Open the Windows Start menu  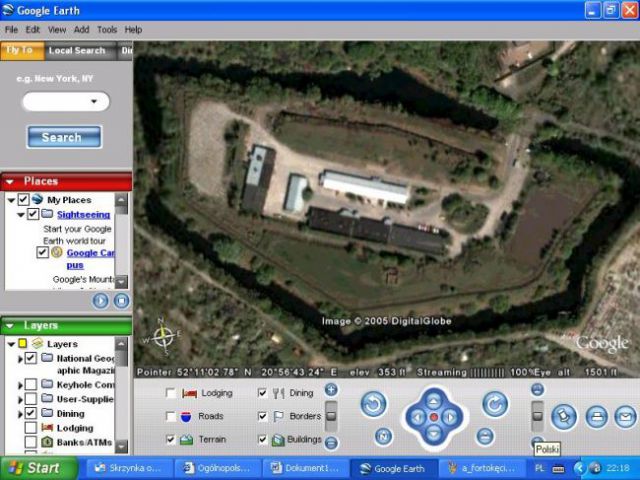coord(39,468)
